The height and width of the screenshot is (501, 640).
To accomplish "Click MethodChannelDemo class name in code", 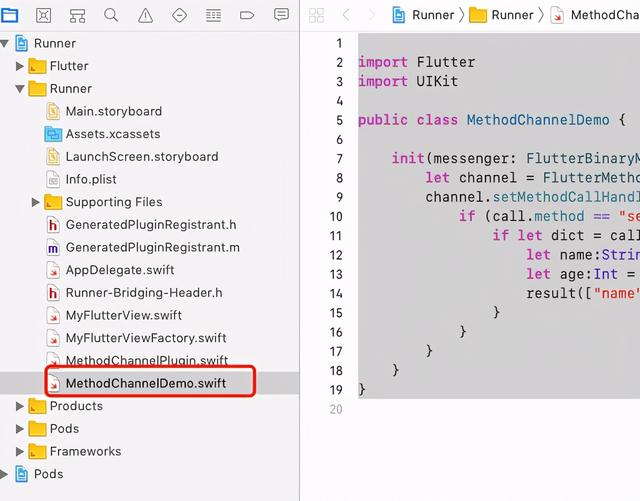I will (x=538, y=120).
